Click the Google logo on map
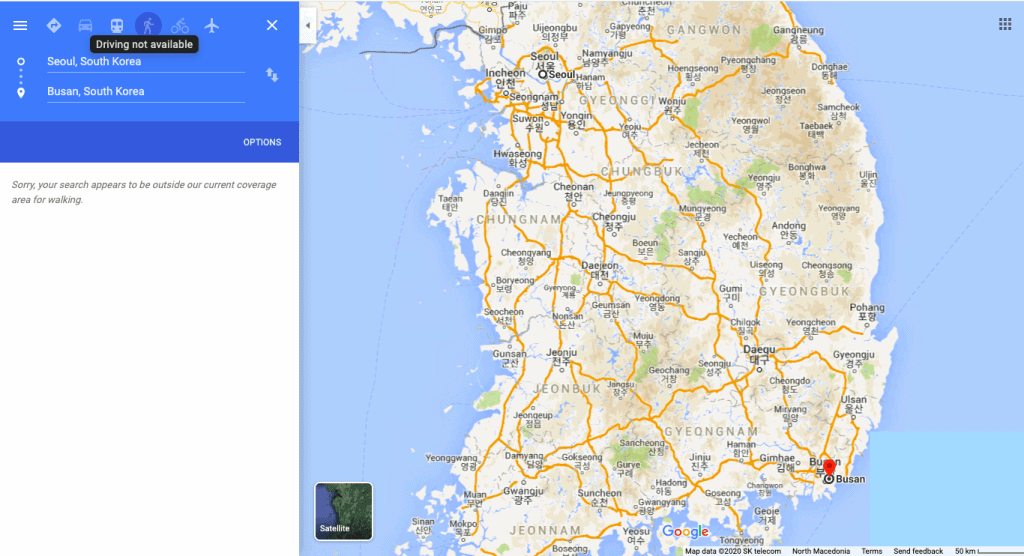This screenshot has height=556, width=1024. [x=686, y=532]
